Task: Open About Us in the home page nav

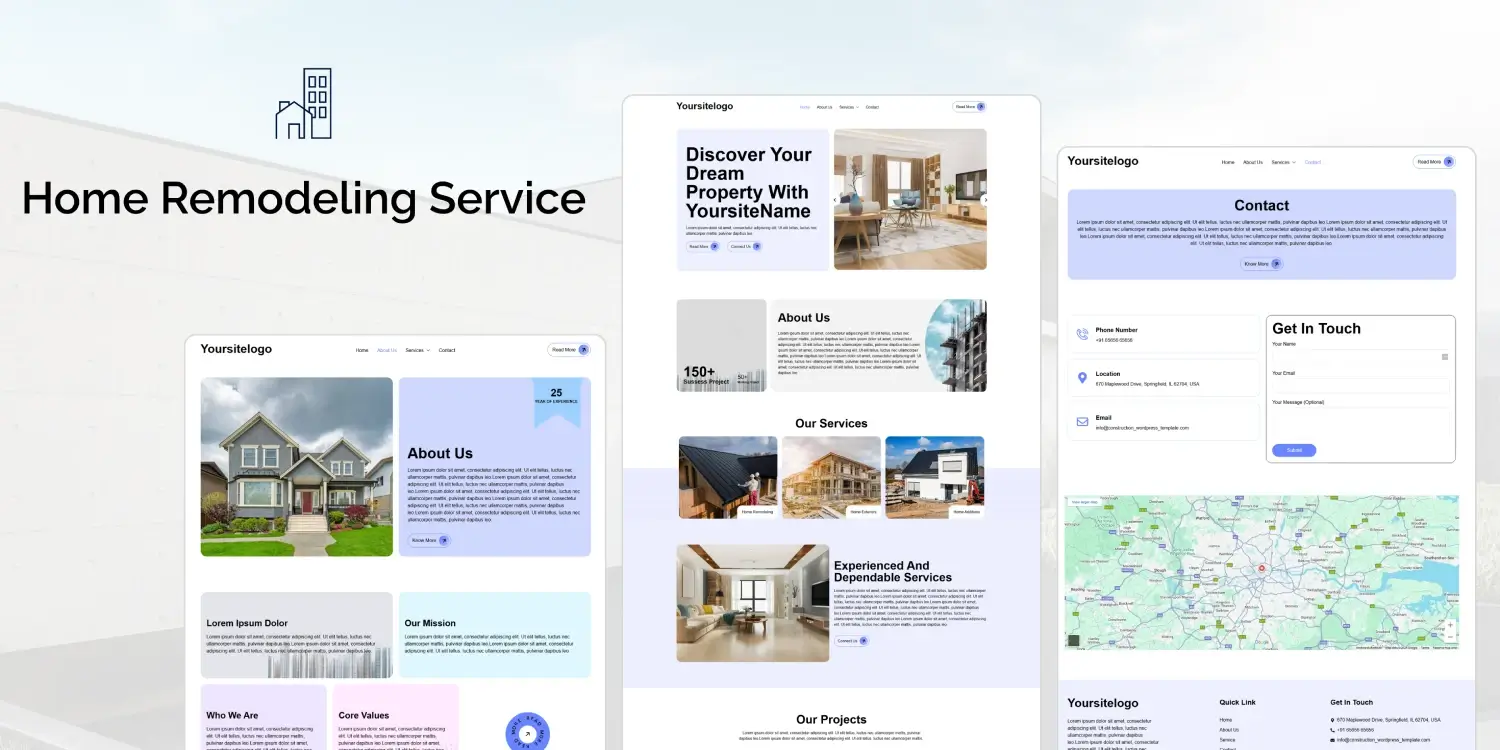Action: [824, 107]
